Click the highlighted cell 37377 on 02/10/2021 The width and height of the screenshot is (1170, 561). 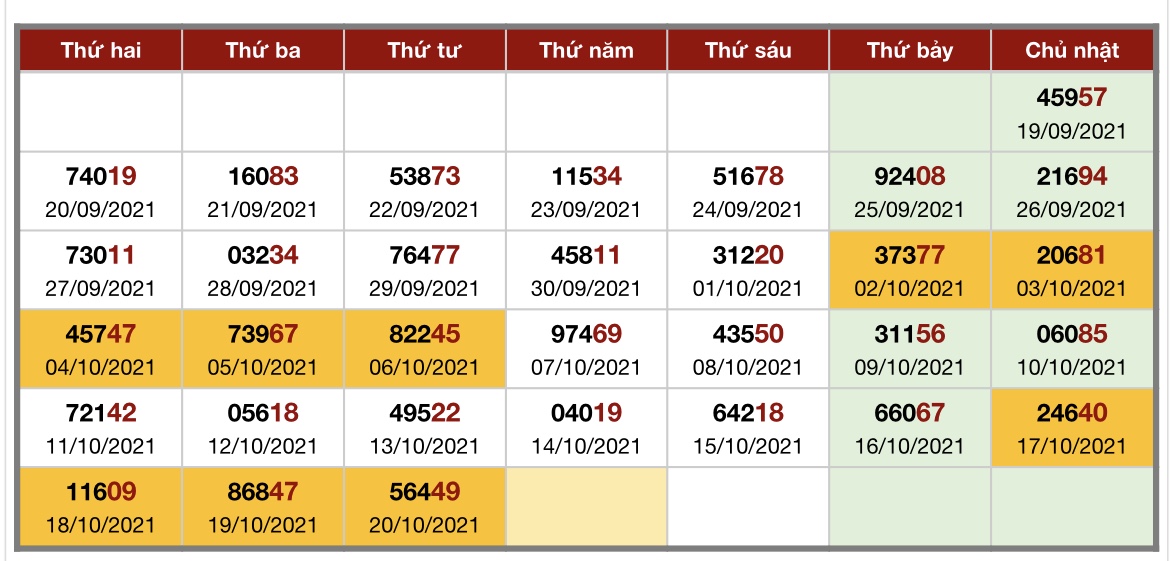910,270
